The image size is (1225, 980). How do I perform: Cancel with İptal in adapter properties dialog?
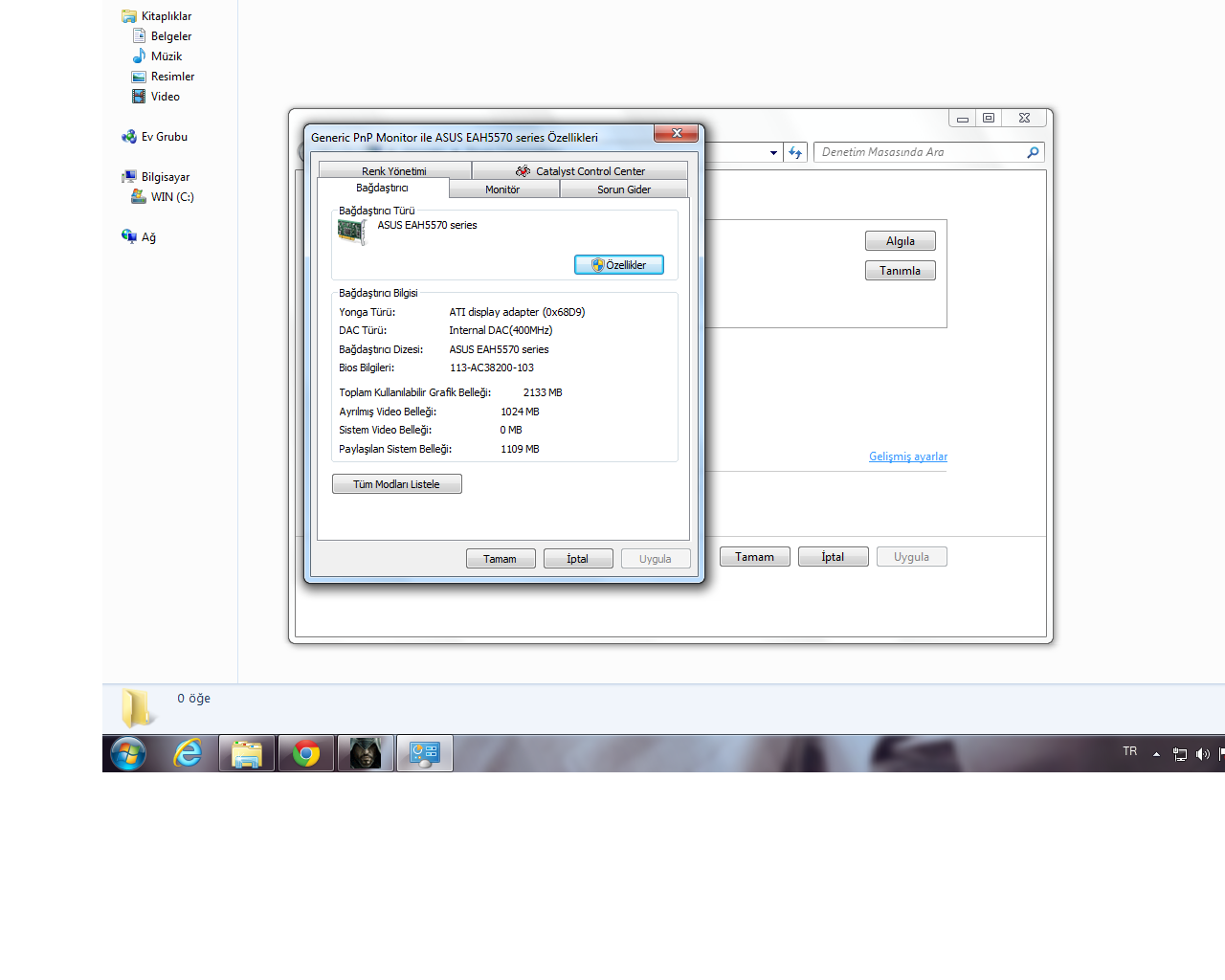[578, 559]
